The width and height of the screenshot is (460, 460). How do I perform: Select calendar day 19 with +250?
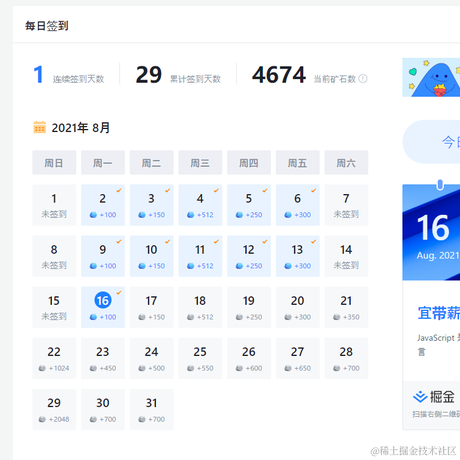249,307
